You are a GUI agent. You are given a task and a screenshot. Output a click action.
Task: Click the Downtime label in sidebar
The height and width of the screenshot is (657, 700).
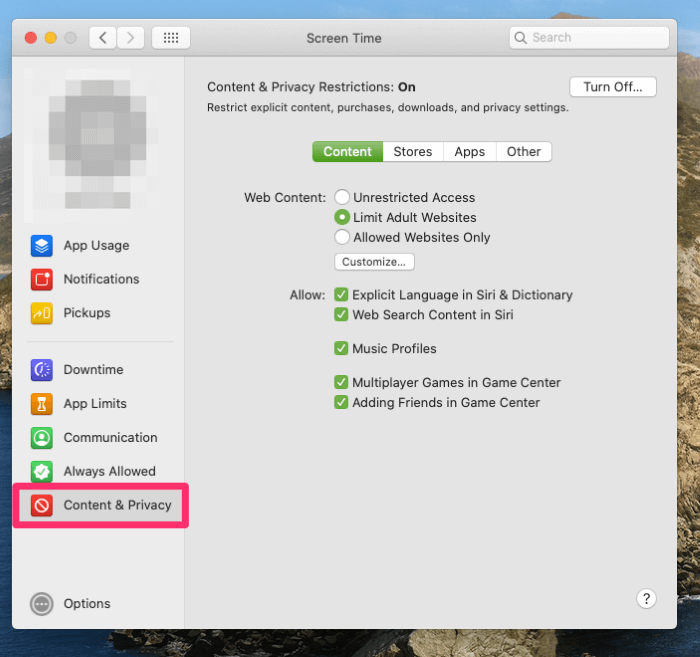point(93,370)
